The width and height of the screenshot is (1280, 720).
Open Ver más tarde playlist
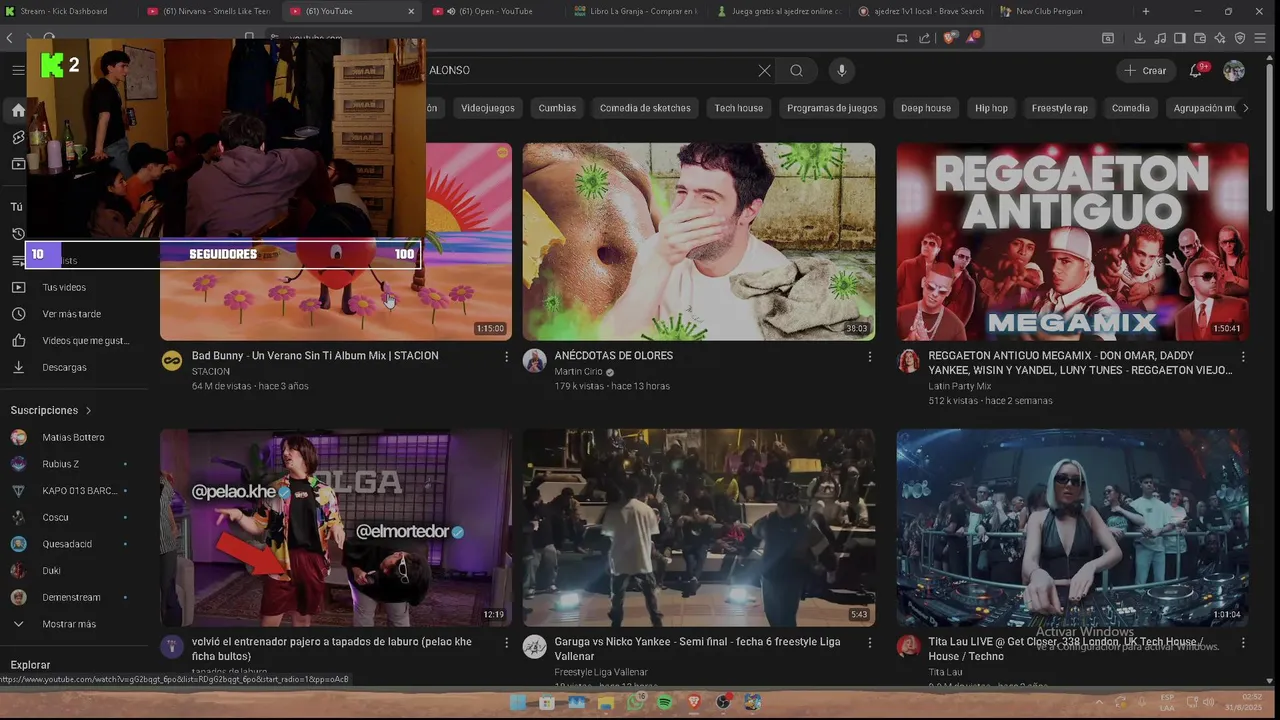(69, 314)
